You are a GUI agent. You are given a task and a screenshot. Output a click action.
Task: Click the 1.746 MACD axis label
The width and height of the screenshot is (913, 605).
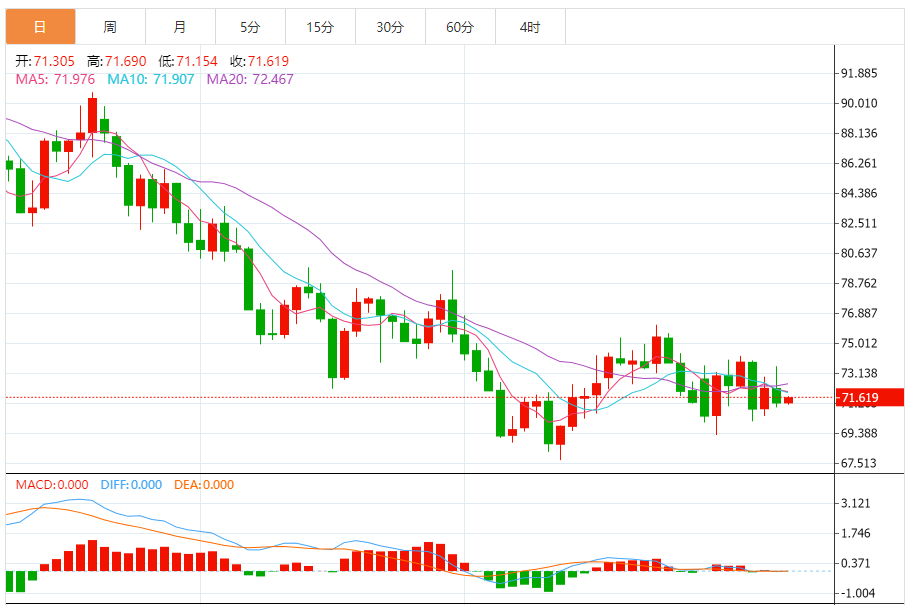coord(855,533)
